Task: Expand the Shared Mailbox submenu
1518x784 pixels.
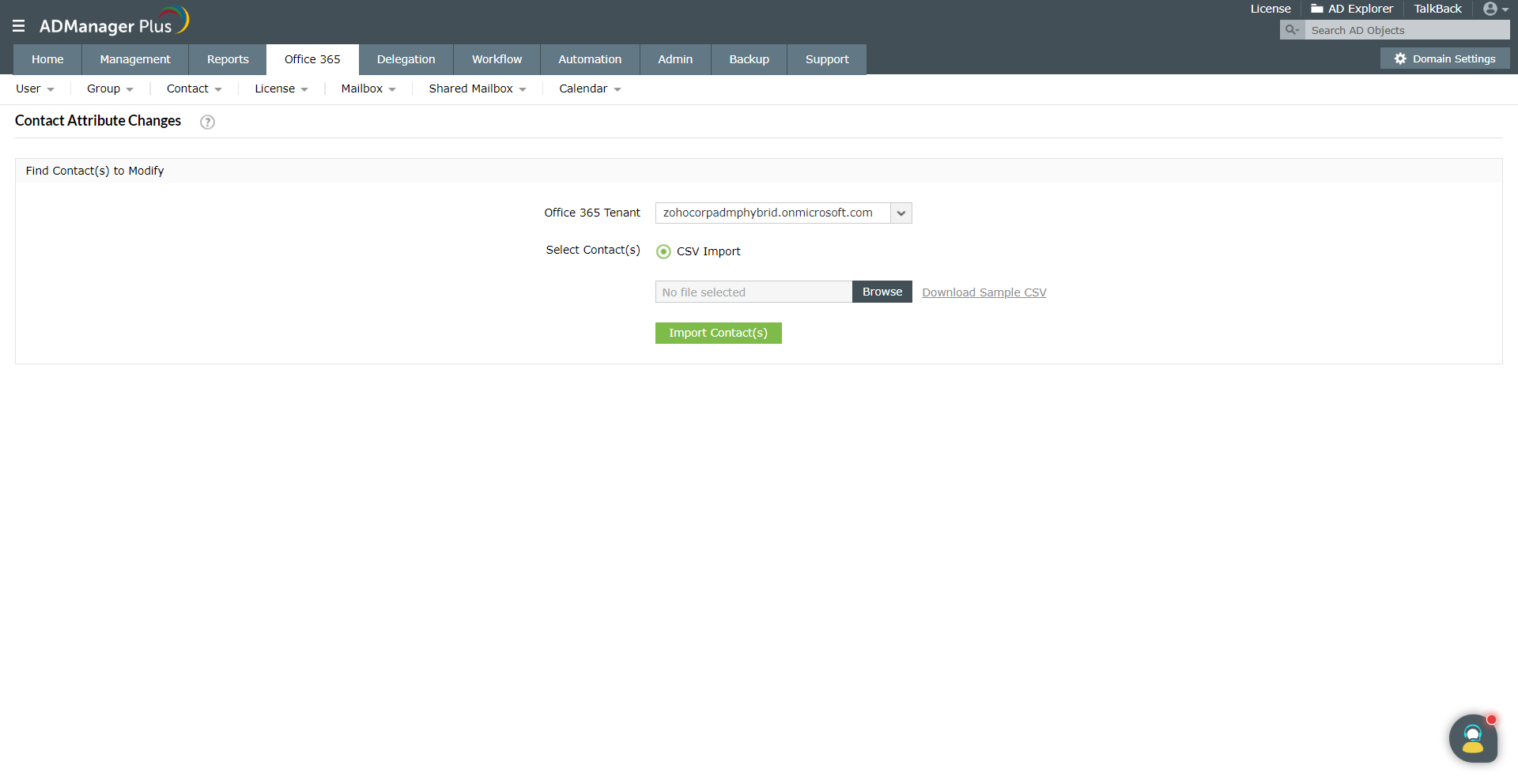Action: (x=478, y=89)
